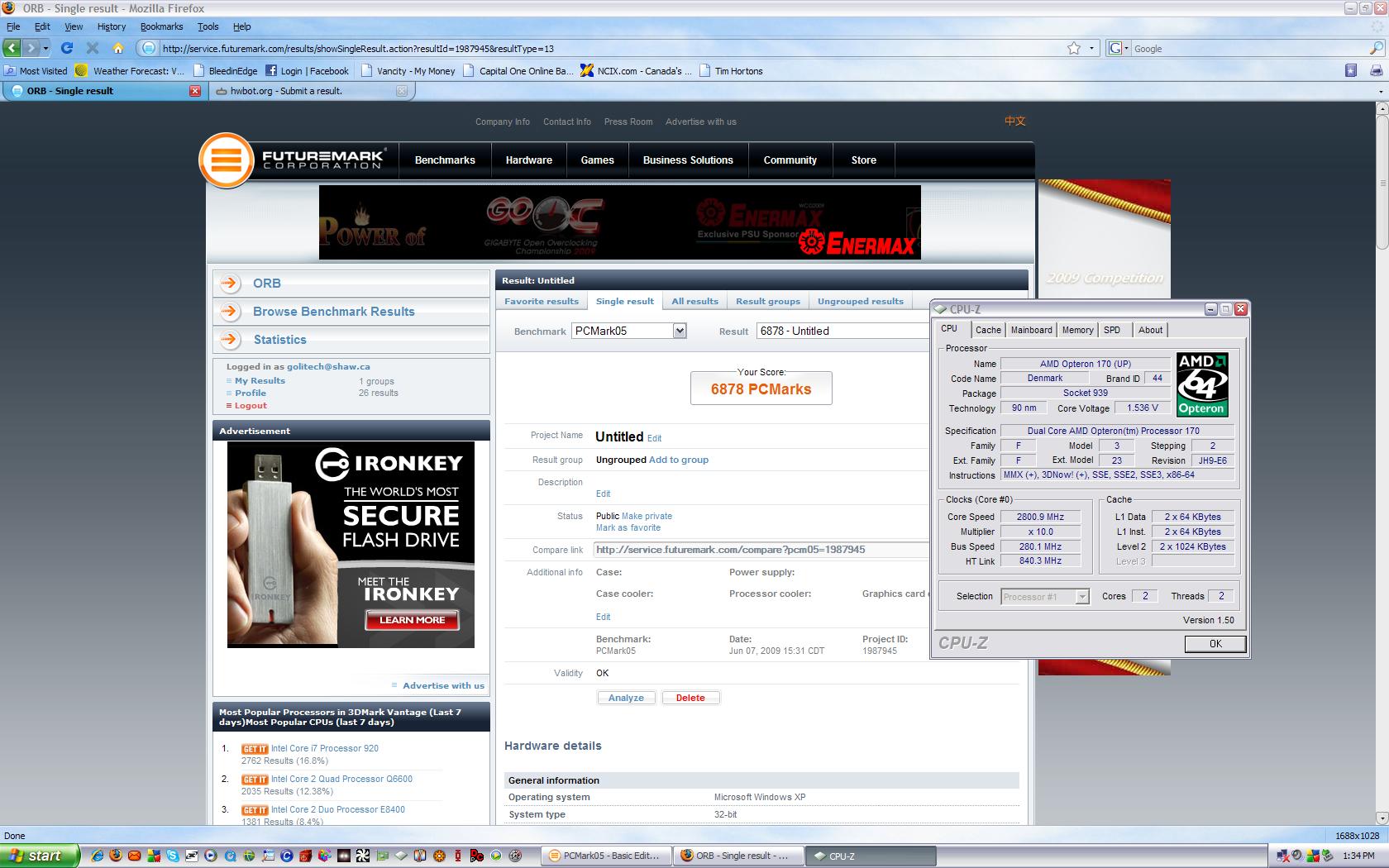Open the Community navigation item
The height and width of the screenshot is (868, 1389).
[x=790, y=160]
